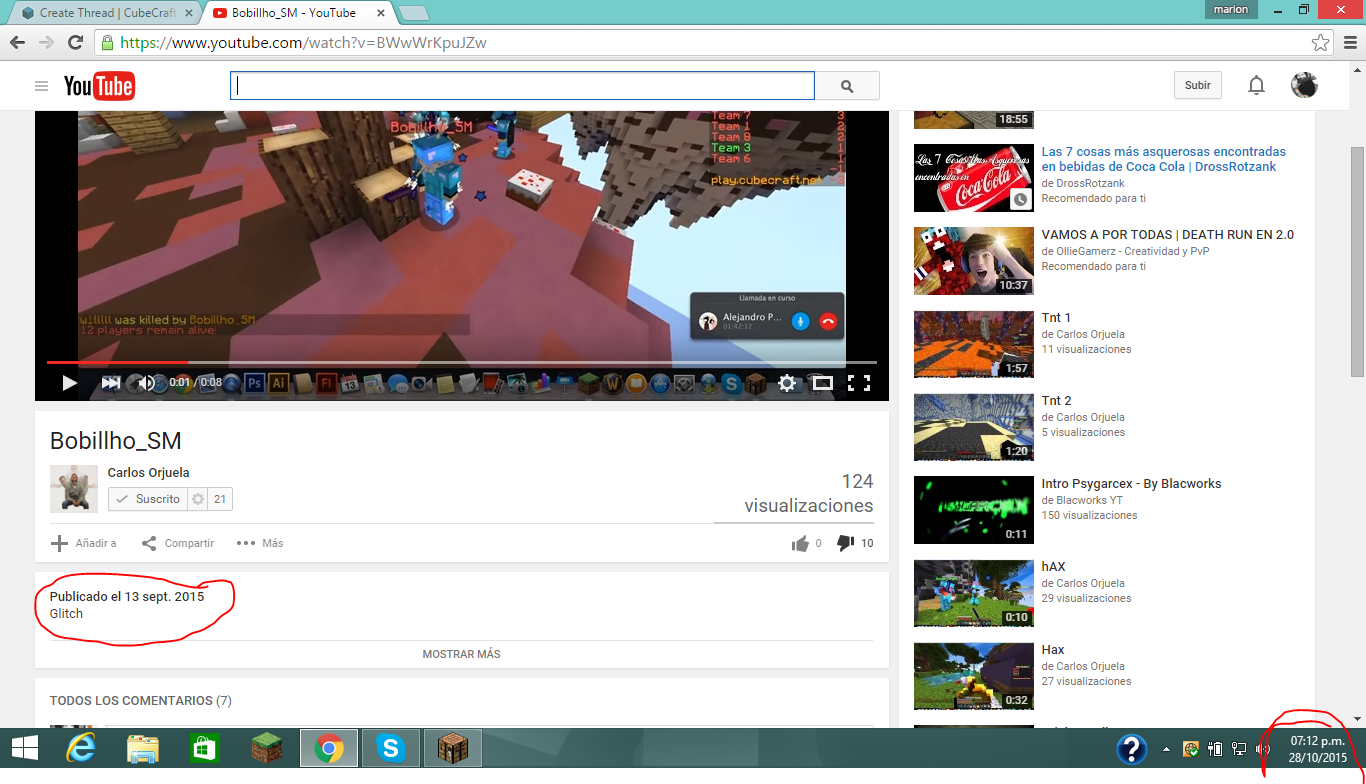This screenshot has width=1366, height=784.
Task: Open the YouTube guide hamburger menu
Action: [x=41, y=86]
